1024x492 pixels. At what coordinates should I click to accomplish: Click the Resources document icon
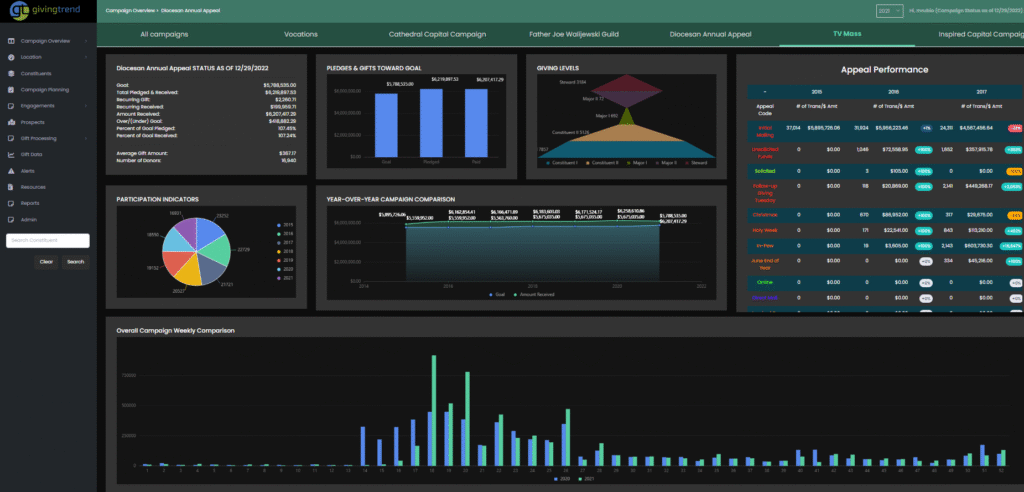10,186
